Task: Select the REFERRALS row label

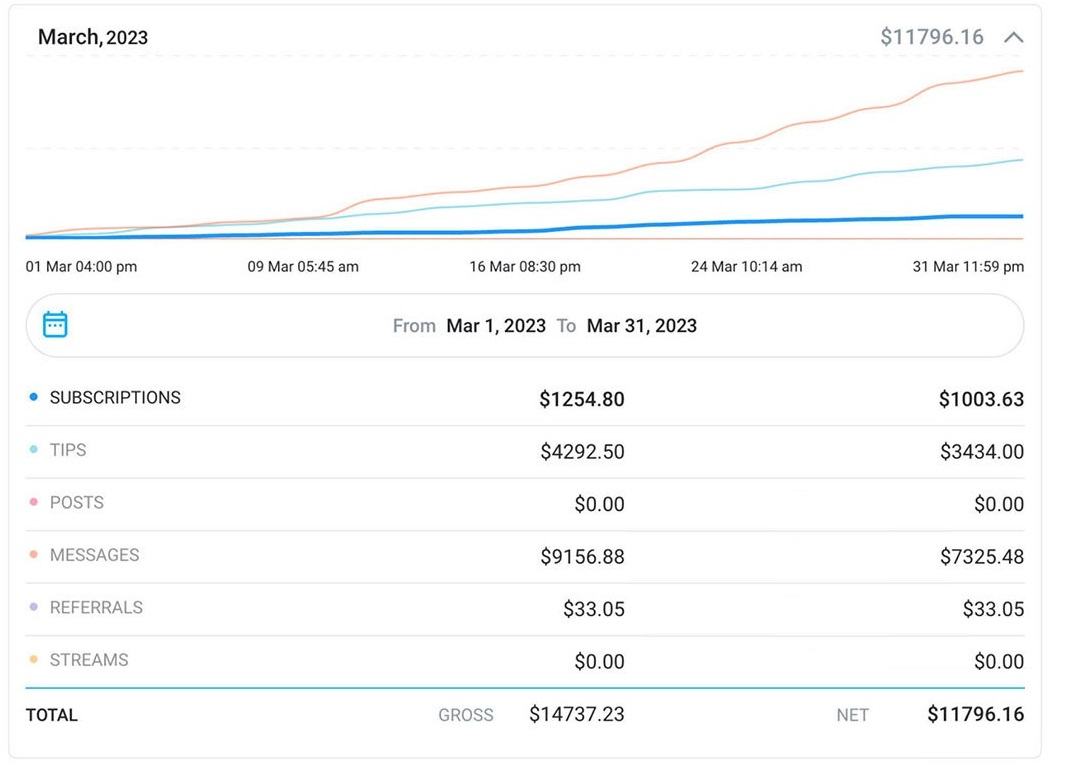Action: [96, 608]
